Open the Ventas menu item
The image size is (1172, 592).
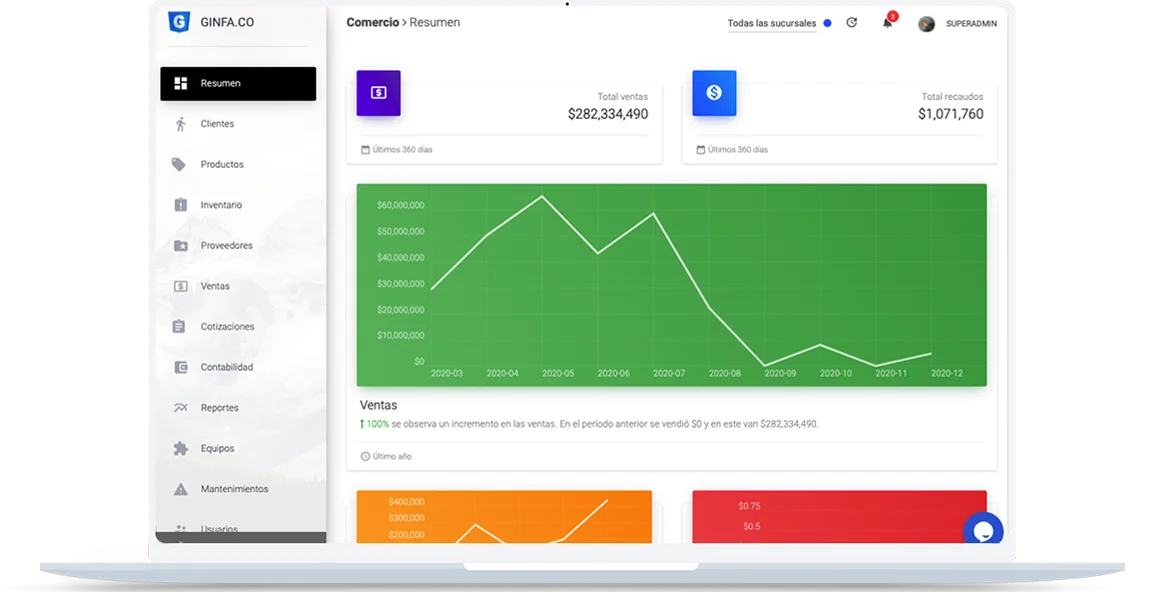[x=238, y=286]
